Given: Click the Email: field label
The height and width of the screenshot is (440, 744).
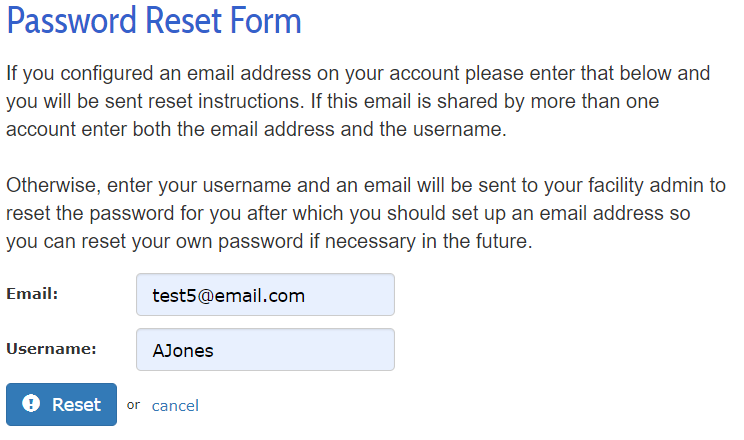Looking at the screenshot, I should (32, 294).
